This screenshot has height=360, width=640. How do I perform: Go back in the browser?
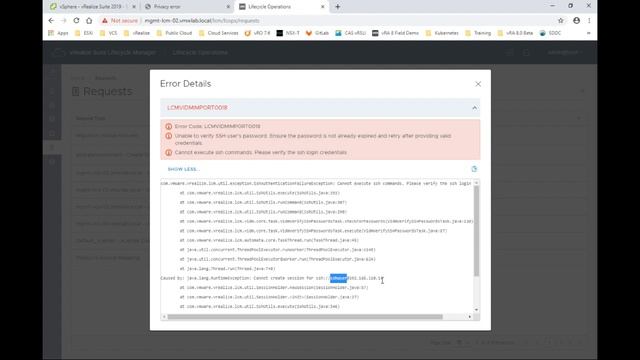coord(51,20)
